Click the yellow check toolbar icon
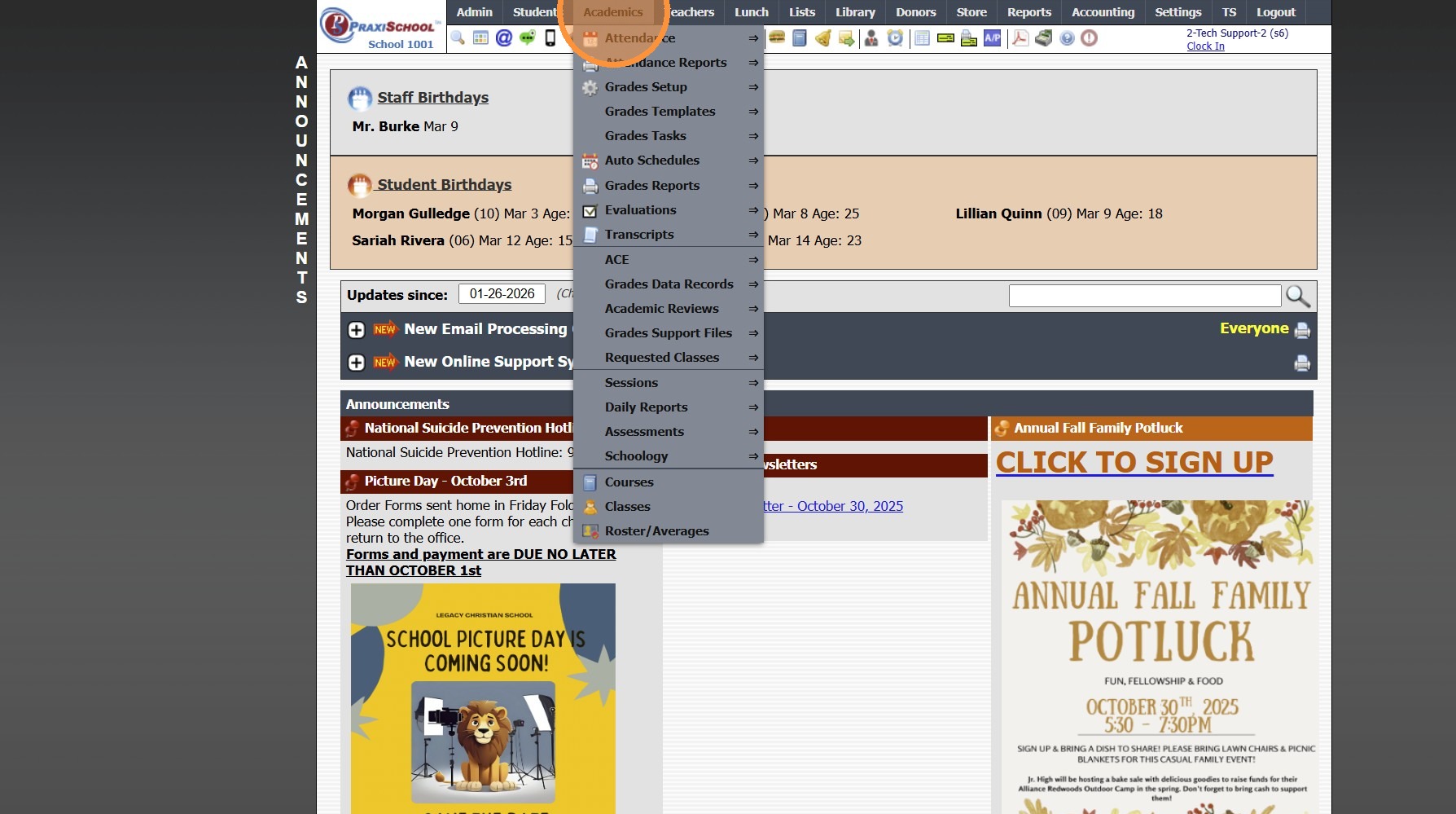This screenshot has height=814, width=1456. point(945,38)
